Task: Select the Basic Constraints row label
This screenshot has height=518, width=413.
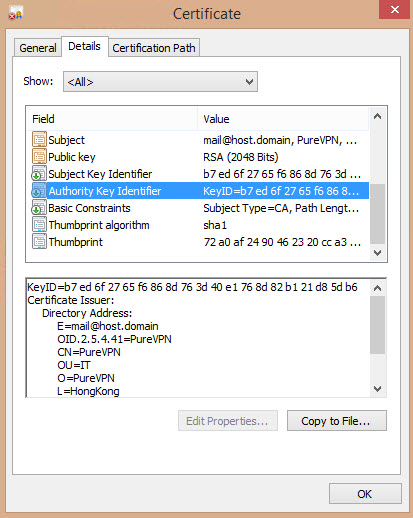Action: coord(89,208)
